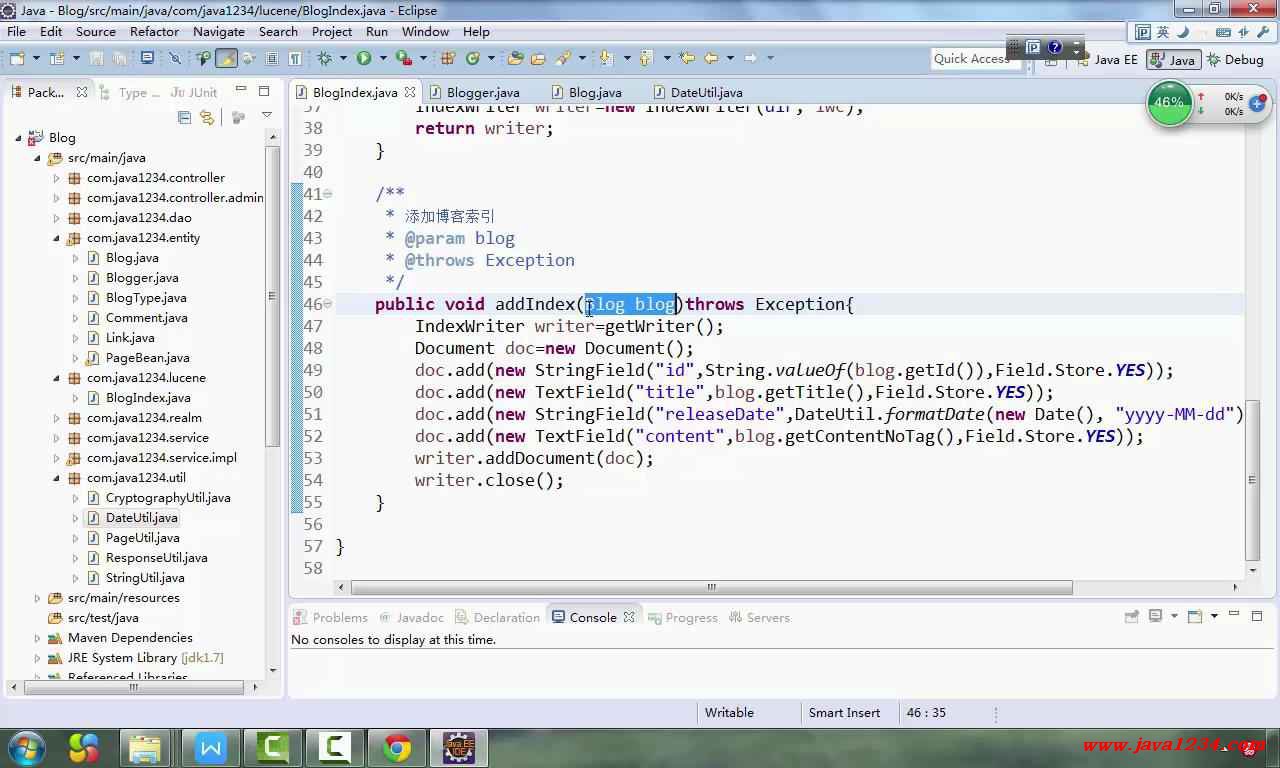1280x768 pixels.
Task: Click the Open Perspective icon
Action: pyautogui.click(x=1051, y=60)
